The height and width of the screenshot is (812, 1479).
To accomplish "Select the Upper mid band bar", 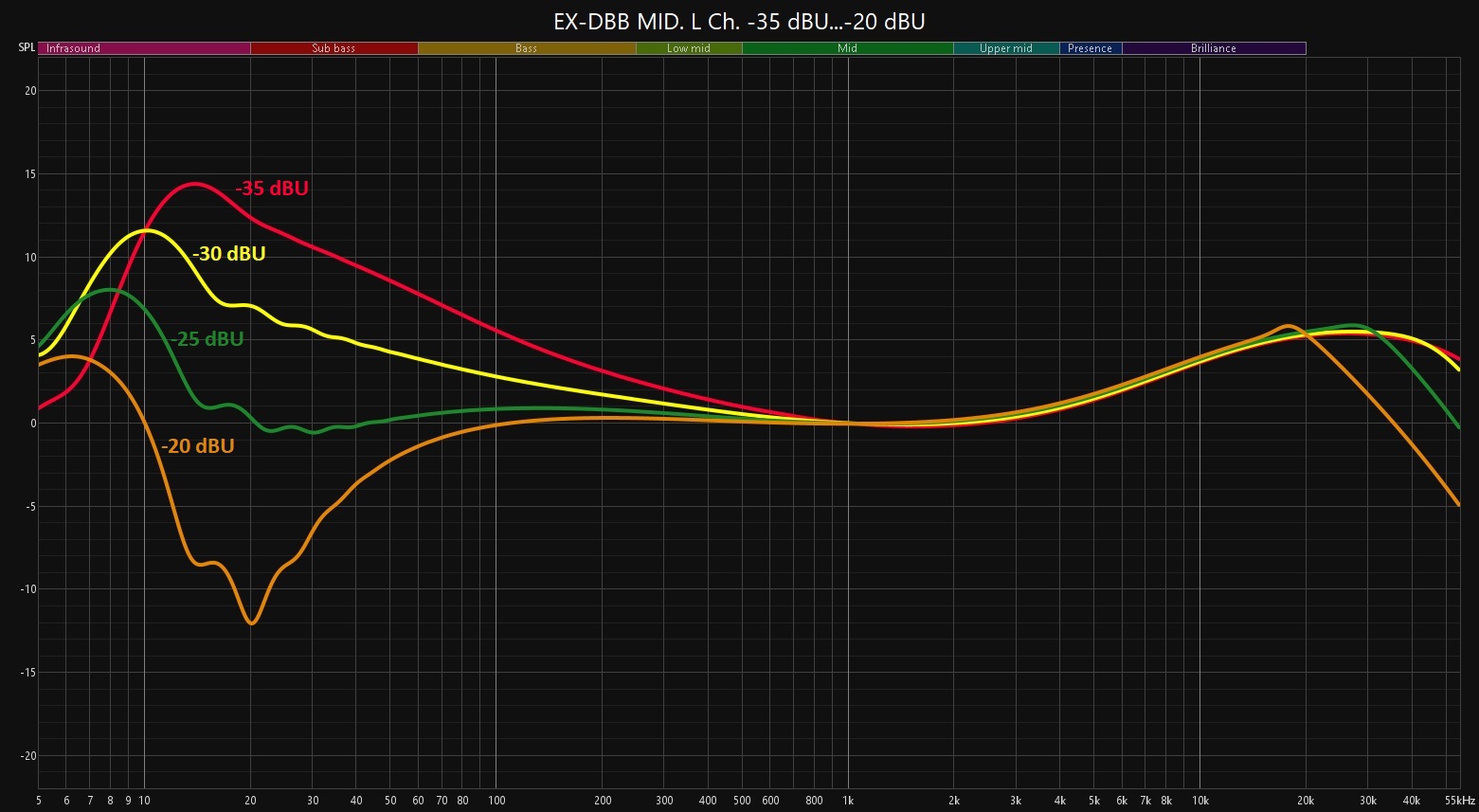I will click(1006, 48).
